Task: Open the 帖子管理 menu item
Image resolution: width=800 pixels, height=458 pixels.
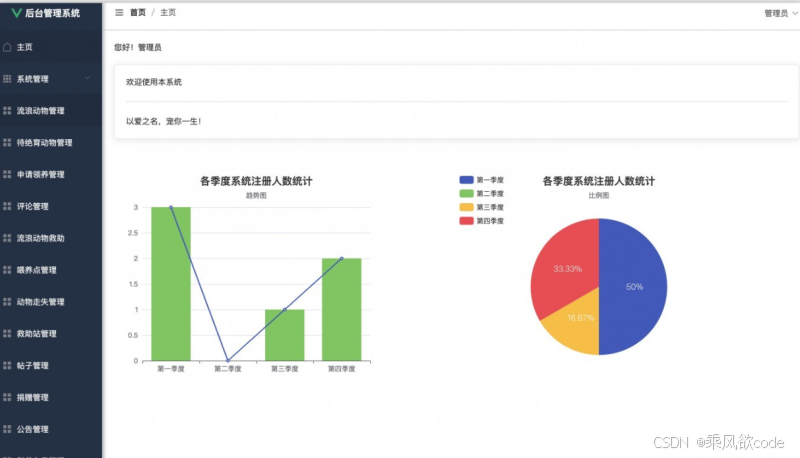Action: pyautogui.click(x=51, y=366)
